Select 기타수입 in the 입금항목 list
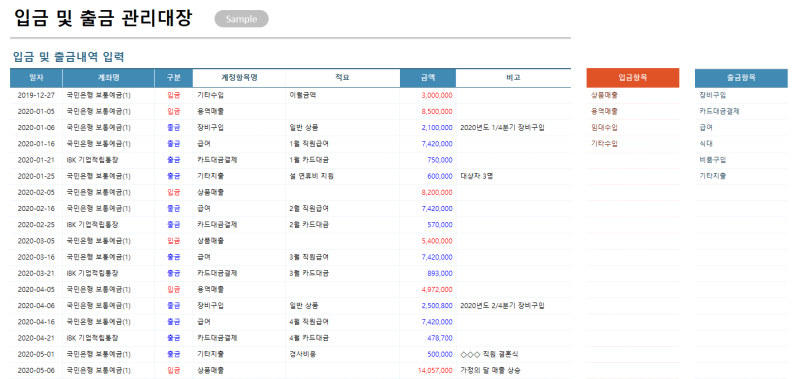The image size is (800, 379). [604, 144]
